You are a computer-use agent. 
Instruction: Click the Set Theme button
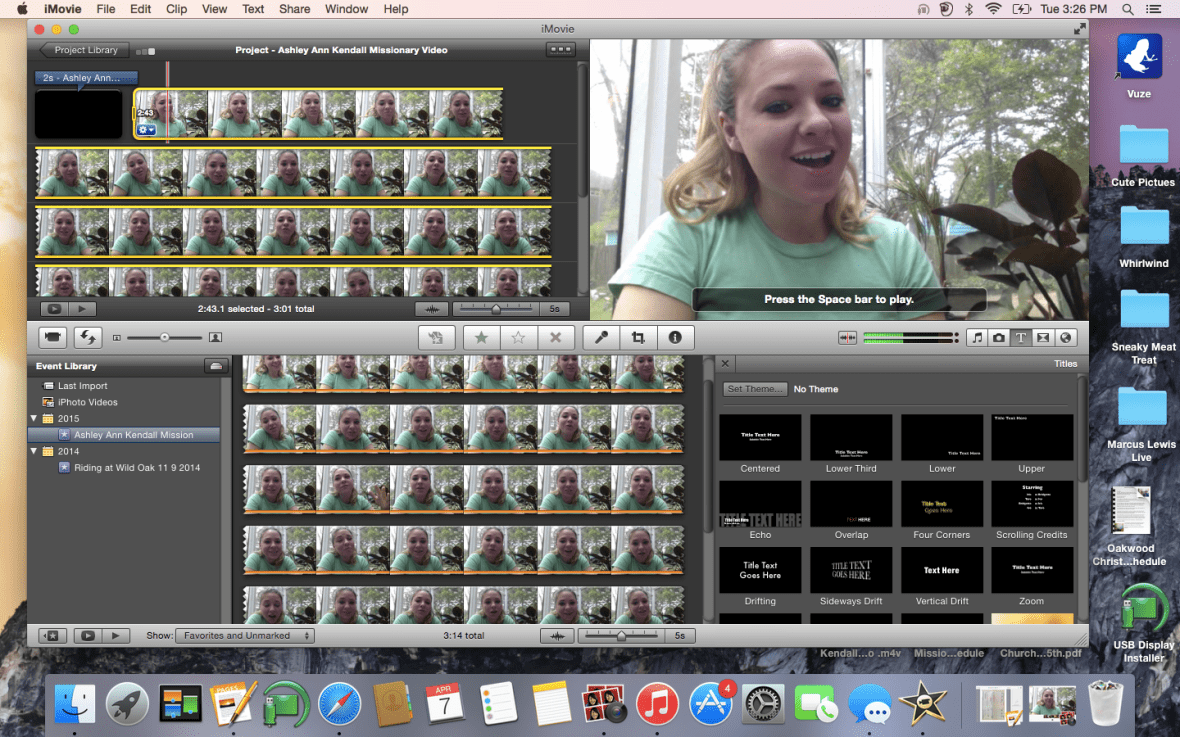tap(755, 389)
